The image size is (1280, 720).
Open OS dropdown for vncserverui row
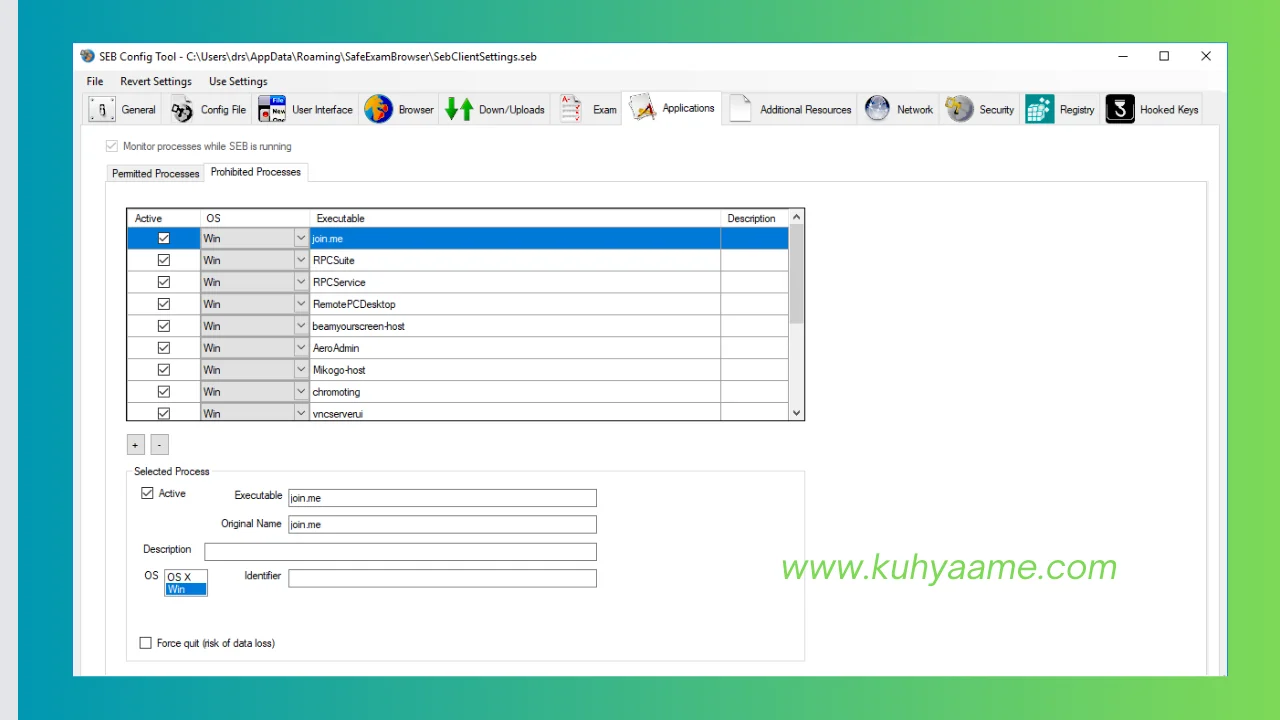[301, 412]
